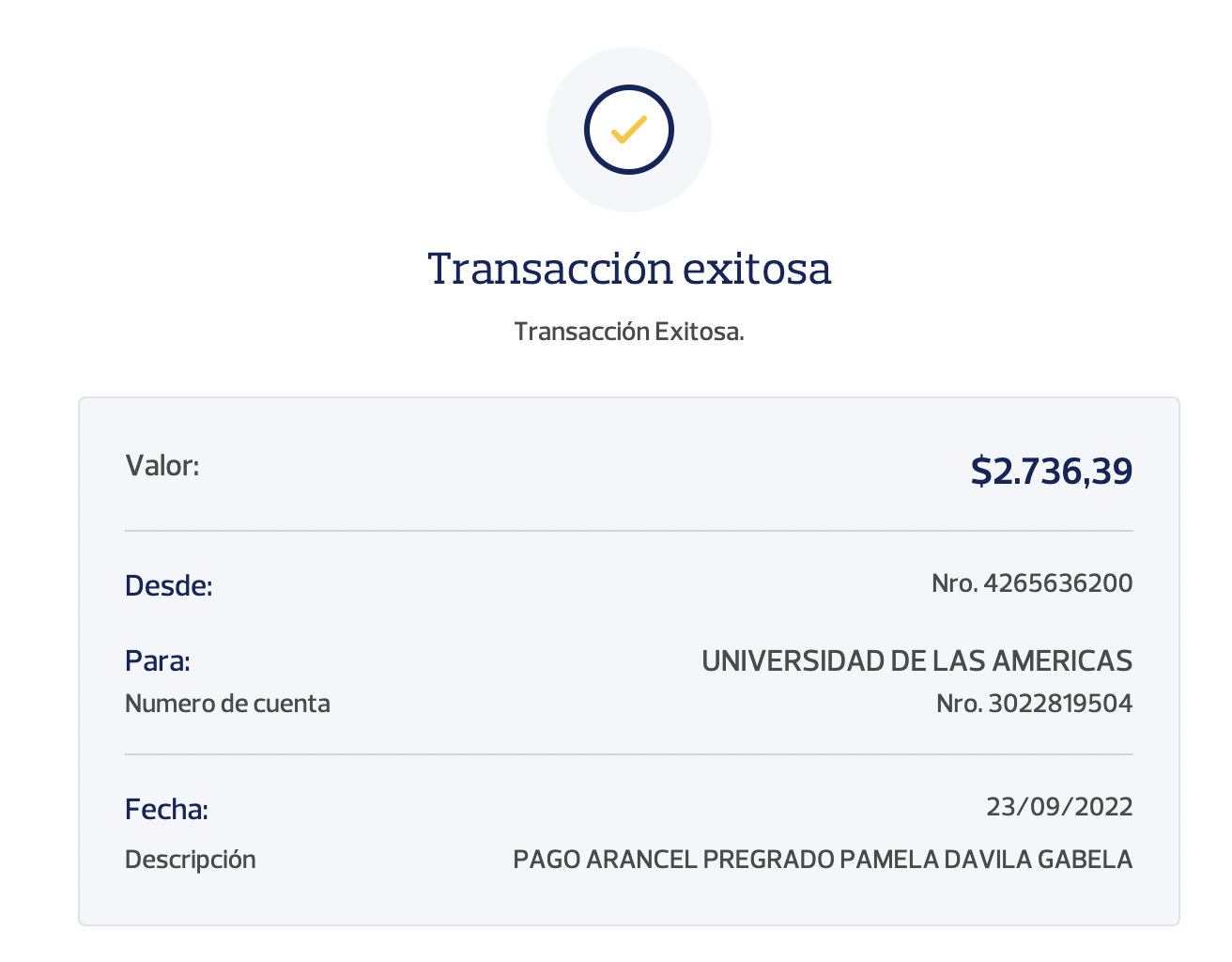This screenshot has width=1232, height=962.
Task: Click the 'Descripción' label
Action: (191, 860)
